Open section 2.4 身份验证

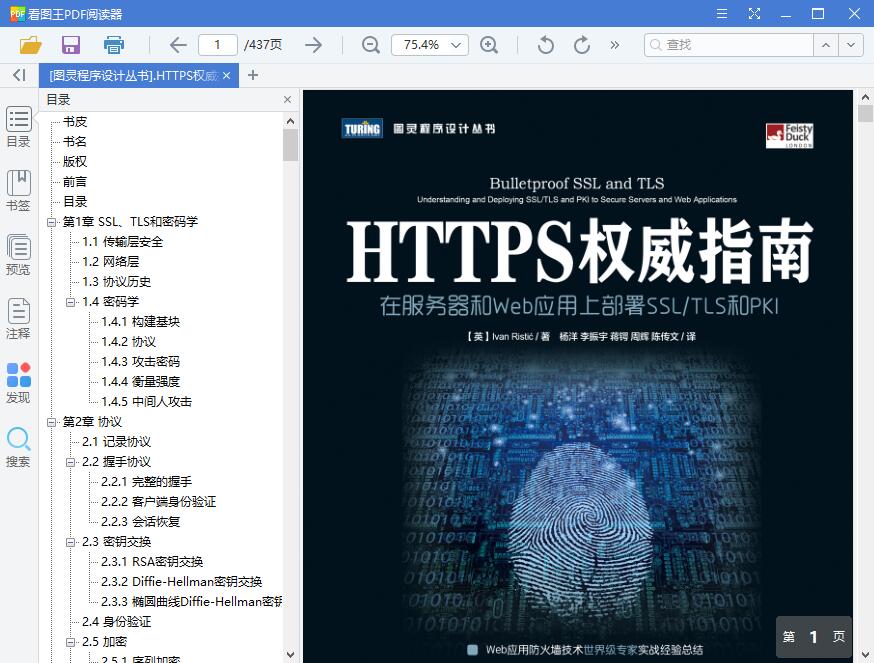point(116,622)
